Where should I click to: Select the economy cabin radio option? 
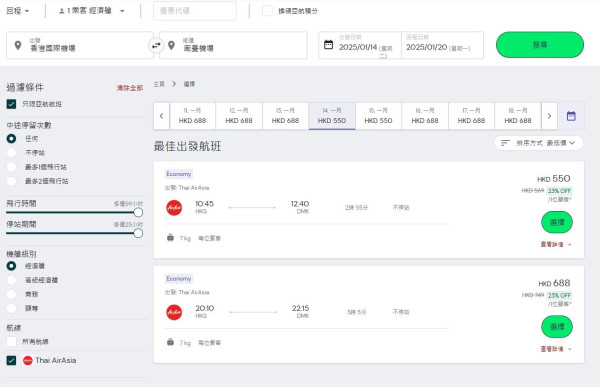tap(11, 266)
